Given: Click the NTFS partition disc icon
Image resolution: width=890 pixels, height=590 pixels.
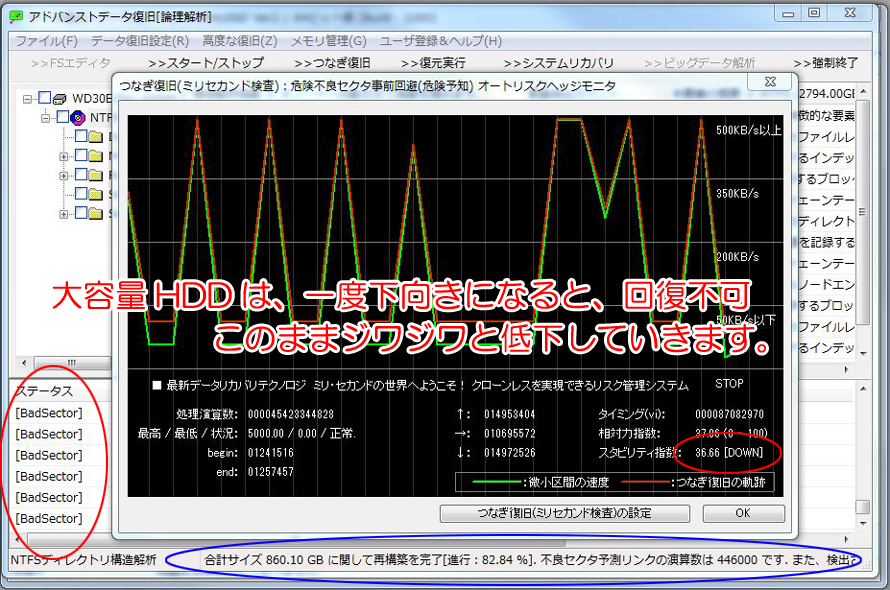Looking at the screenshot, I should [78, 118].
